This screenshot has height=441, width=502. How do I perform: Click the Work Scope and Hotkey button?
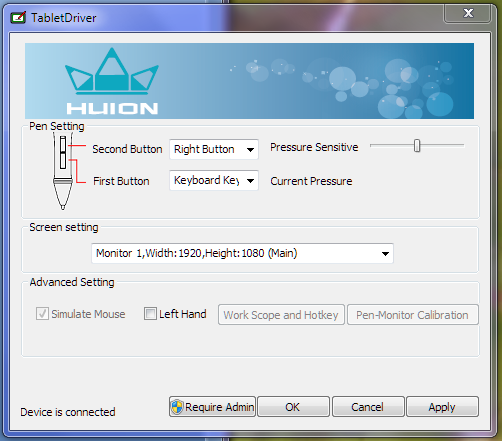pos(281,314)
